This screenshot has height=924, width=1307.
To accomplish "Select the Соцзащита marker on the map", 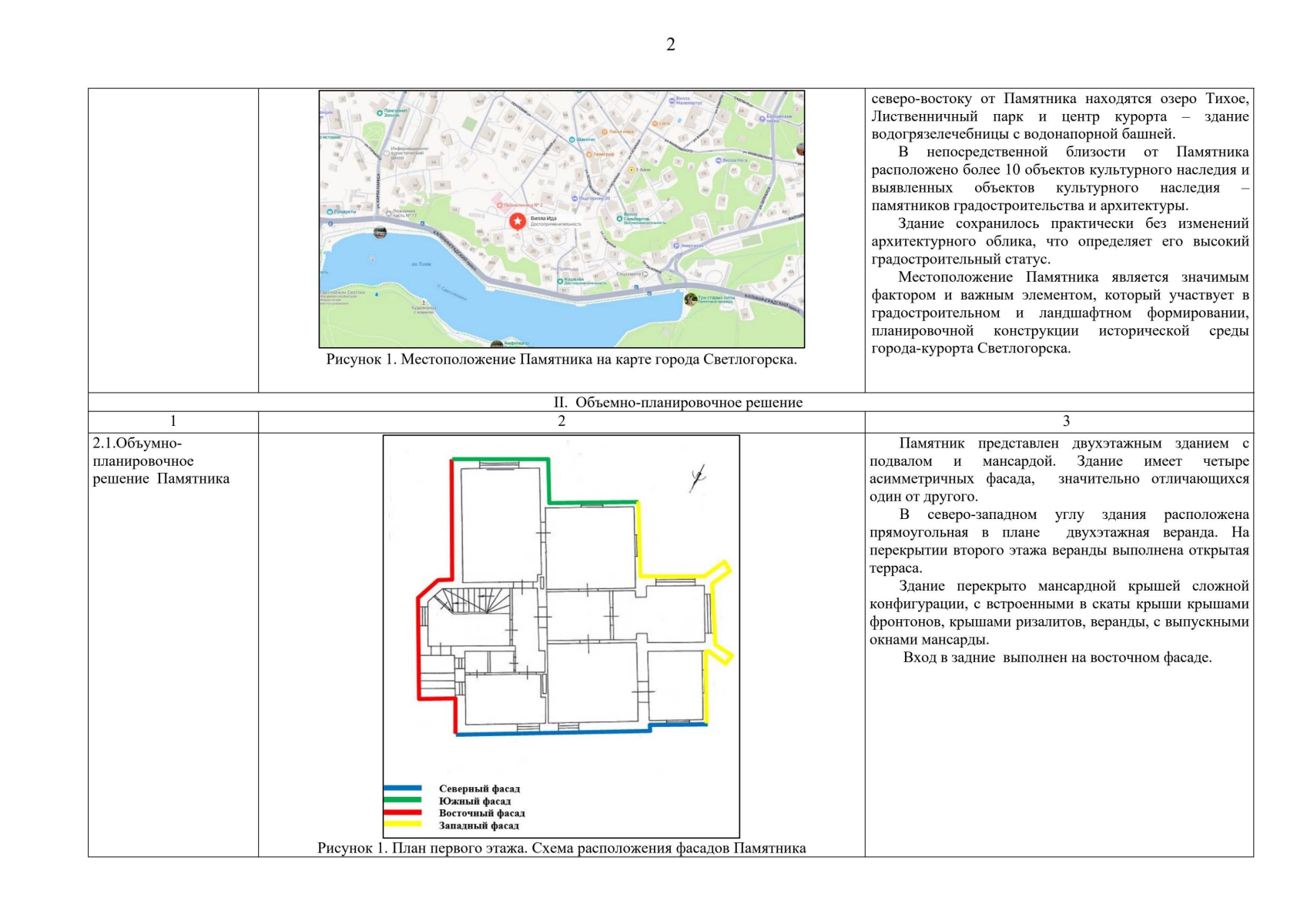I will tap(645, 274).
